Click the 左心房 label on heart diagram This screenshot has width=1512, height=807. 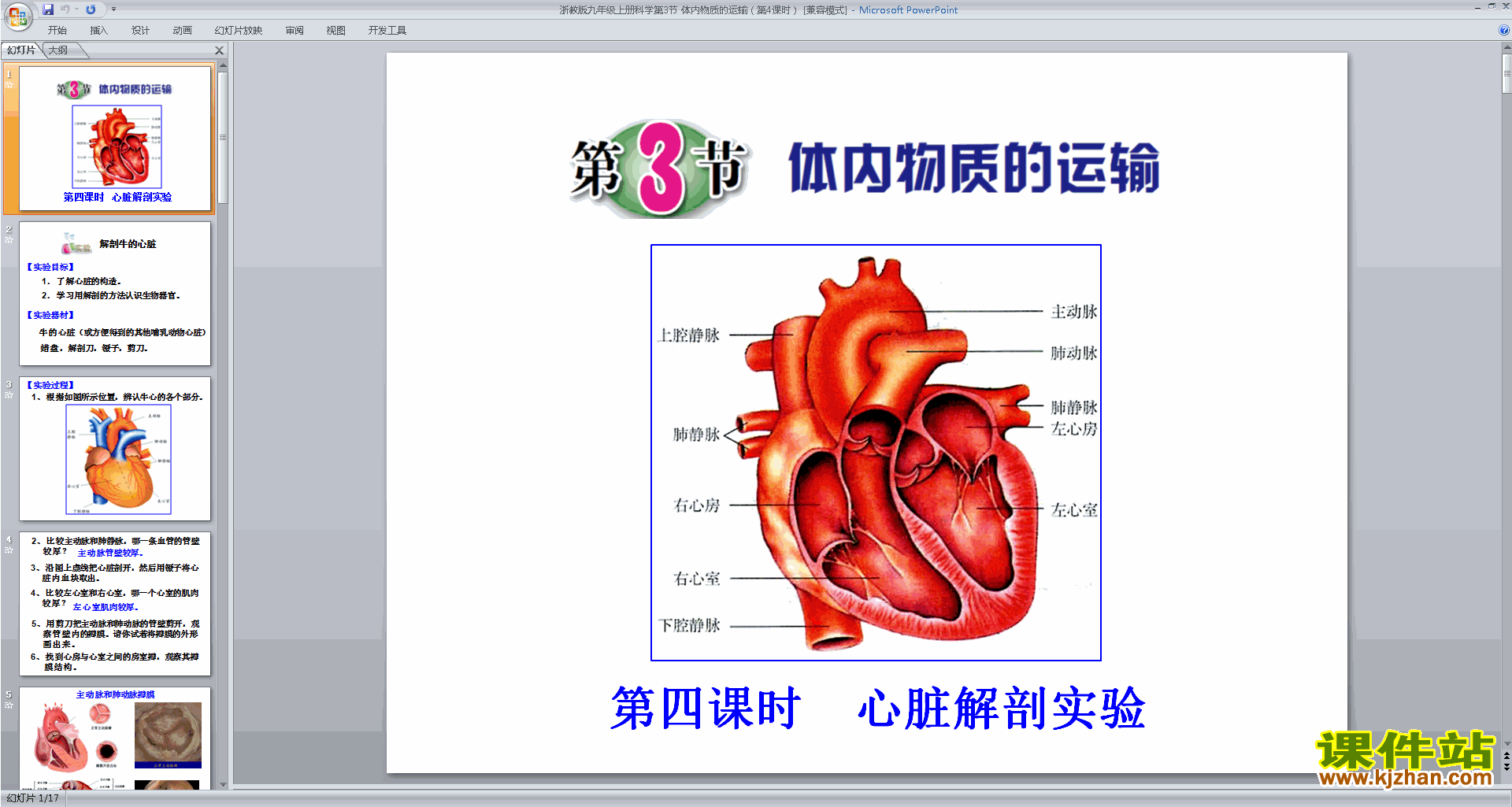pyautogui.click(x=1074, y=429)
